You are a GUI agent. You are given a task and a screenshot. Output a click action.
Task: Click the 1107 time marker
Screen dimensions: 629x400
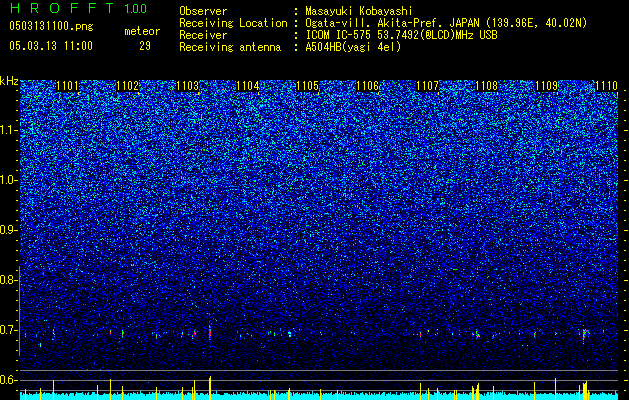pyautogui.click(x=427, y=86)
